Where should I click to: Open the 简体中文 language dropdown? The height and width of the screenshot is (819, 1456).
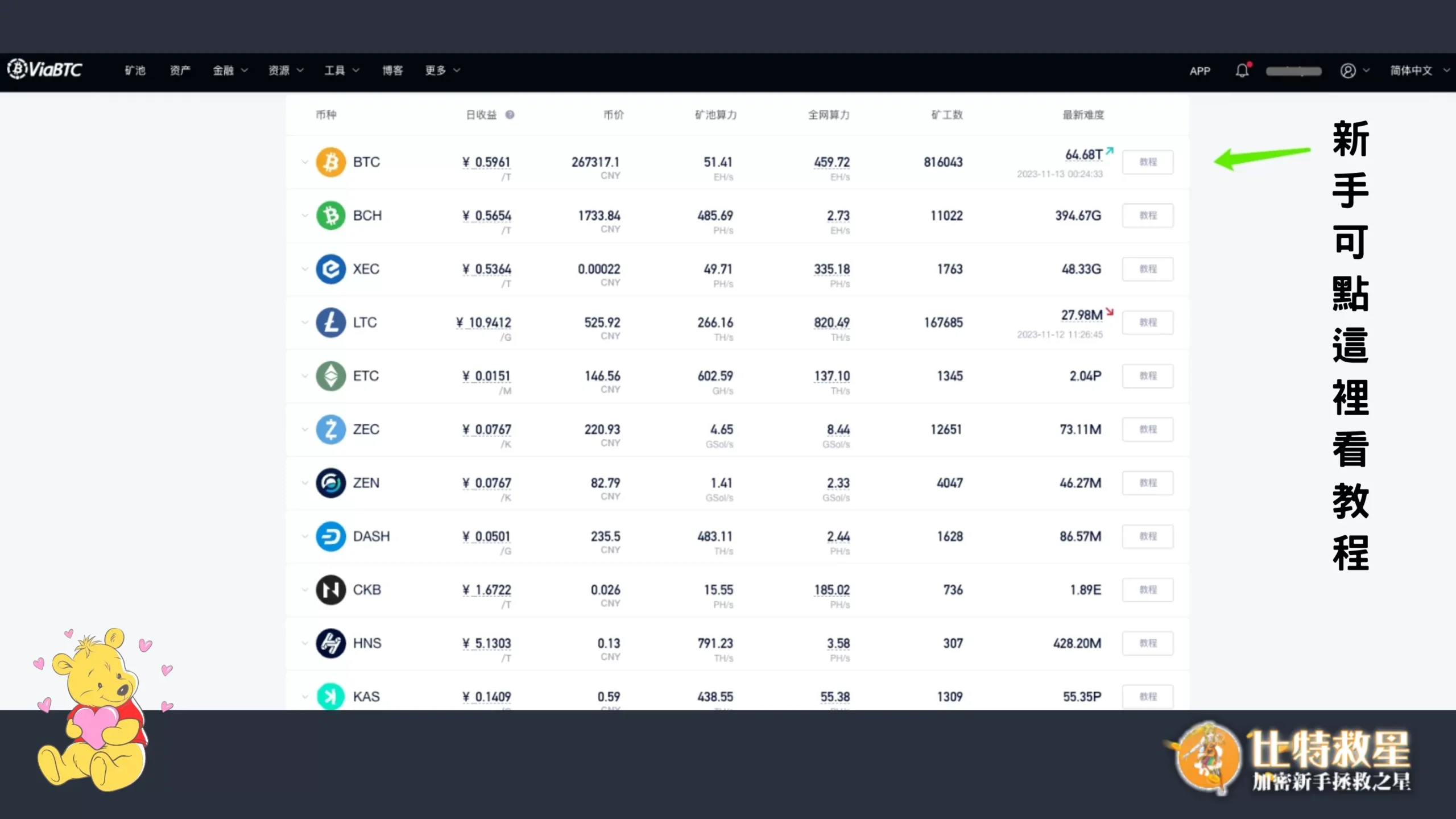click(1420, 71)
